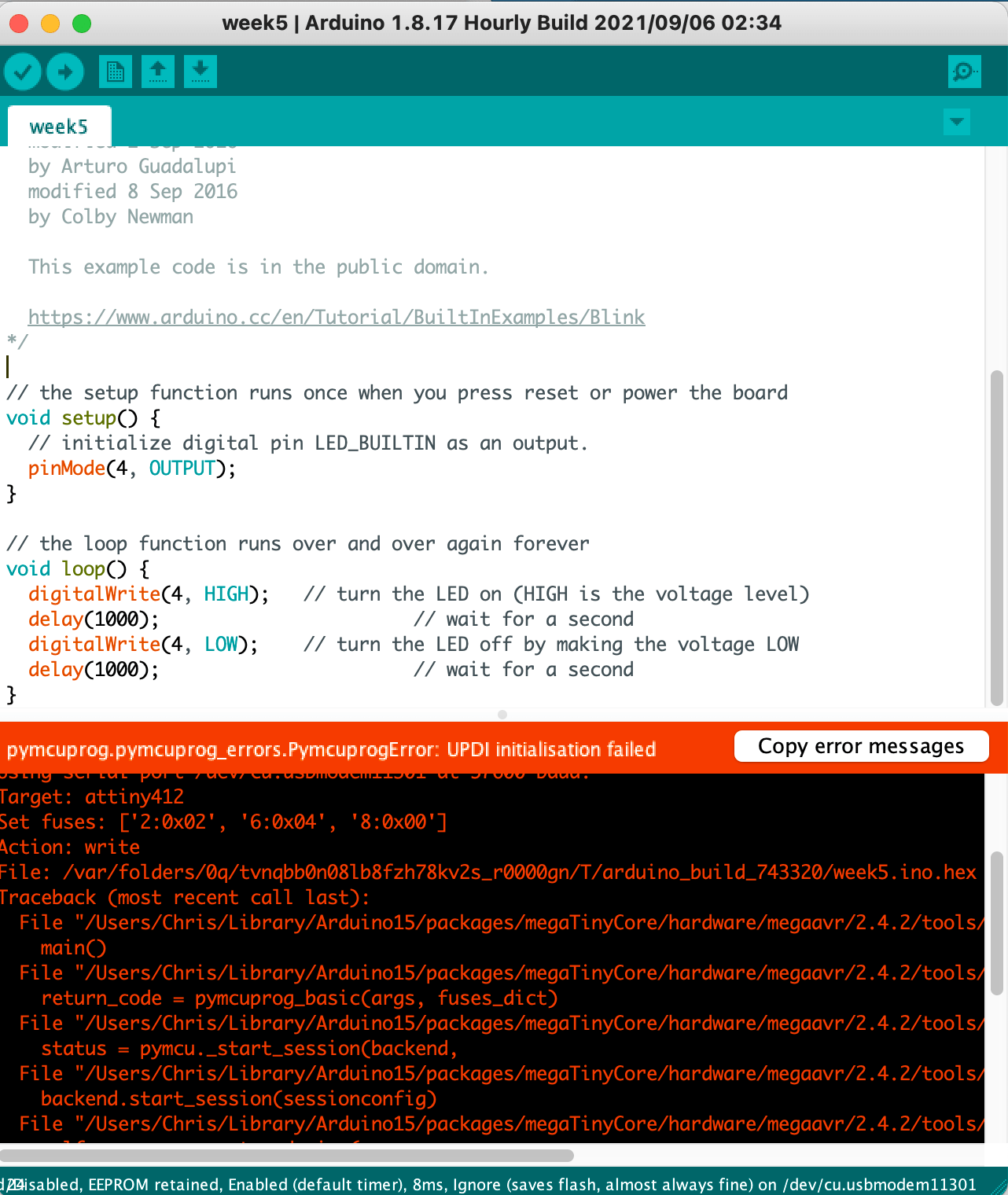This screenshot has width=1008, height=1195.
Task: Click the 'digitalWrite(4, LOW);' statement
Action: pyautogui.click(x=143, y=644)
